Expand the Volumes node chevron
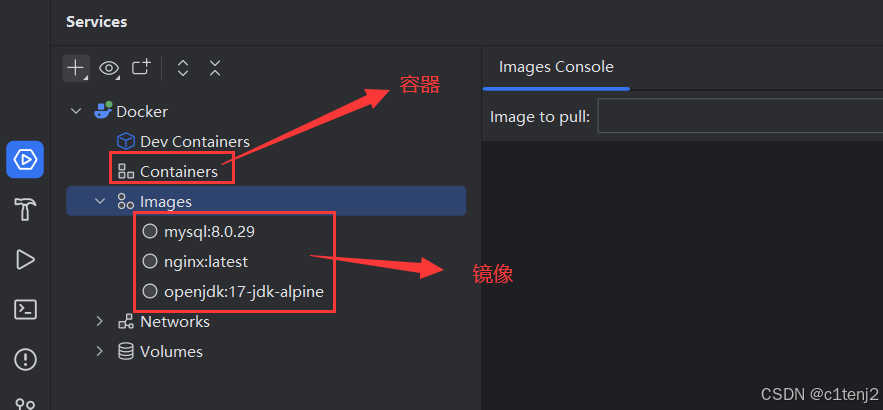The image size is (883, 410). (x=100, y=351)
